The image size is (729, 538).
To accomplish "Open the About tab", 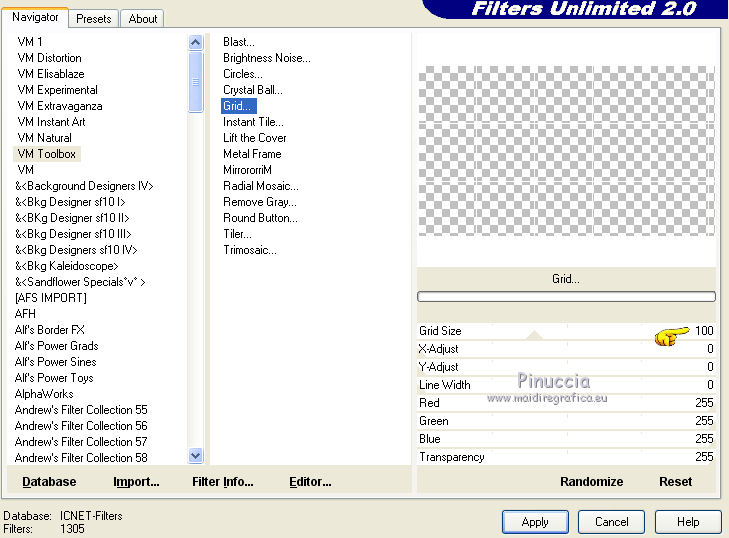I will 142,19.
